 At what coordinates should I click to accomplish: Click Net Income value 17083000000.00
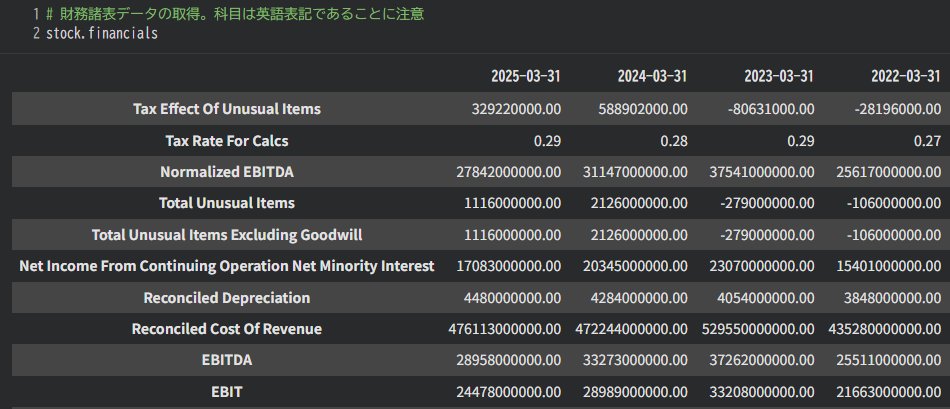509,266
